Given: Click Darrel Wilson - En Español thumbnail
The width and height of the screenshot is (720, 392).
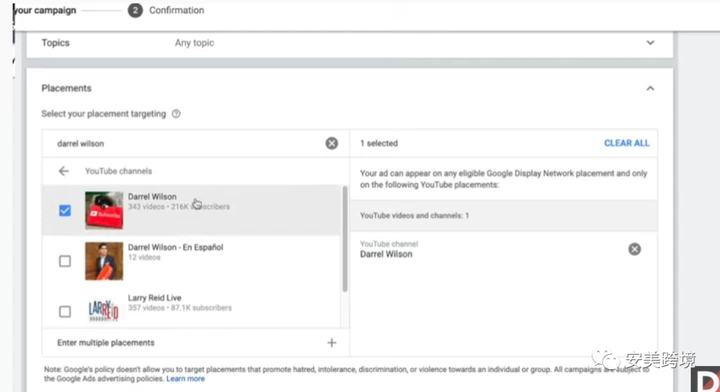Looking at the screenshot, I should coord(104,261).
